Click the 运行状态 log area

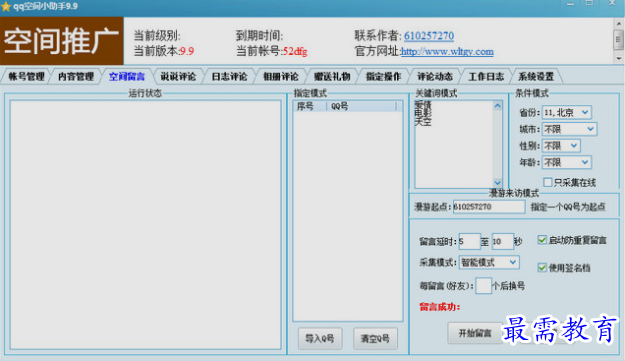click(x=145, y=224)
